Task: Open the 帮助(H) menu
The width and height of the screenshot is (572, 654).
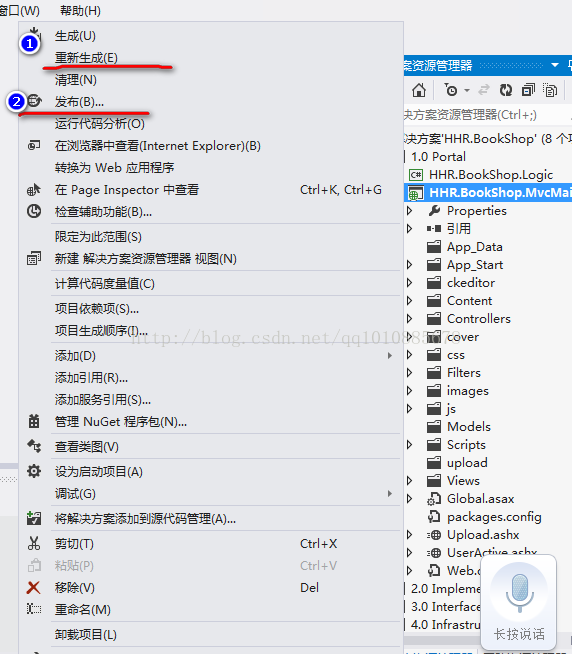Action: pos(80,10)
